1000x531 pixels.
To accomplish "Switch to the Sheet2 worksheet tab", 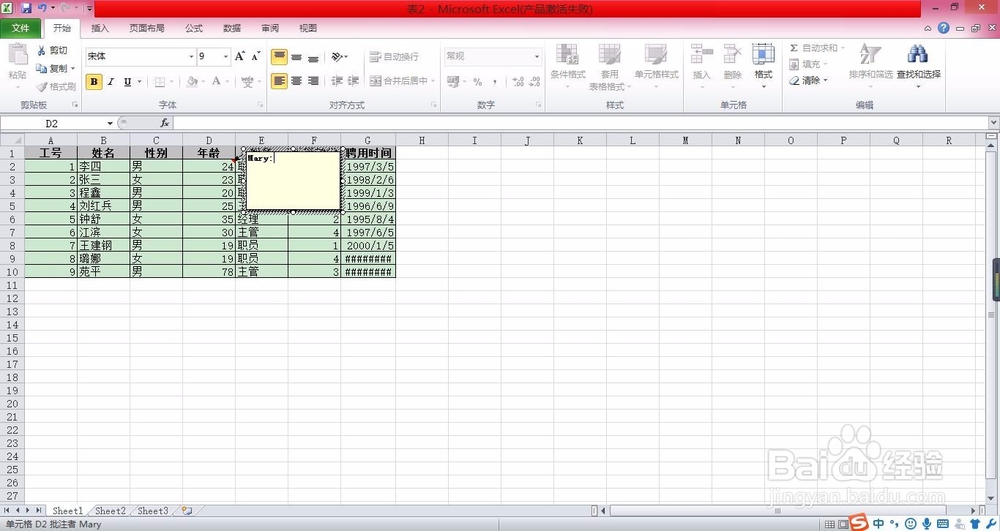I will pos(110,511).
